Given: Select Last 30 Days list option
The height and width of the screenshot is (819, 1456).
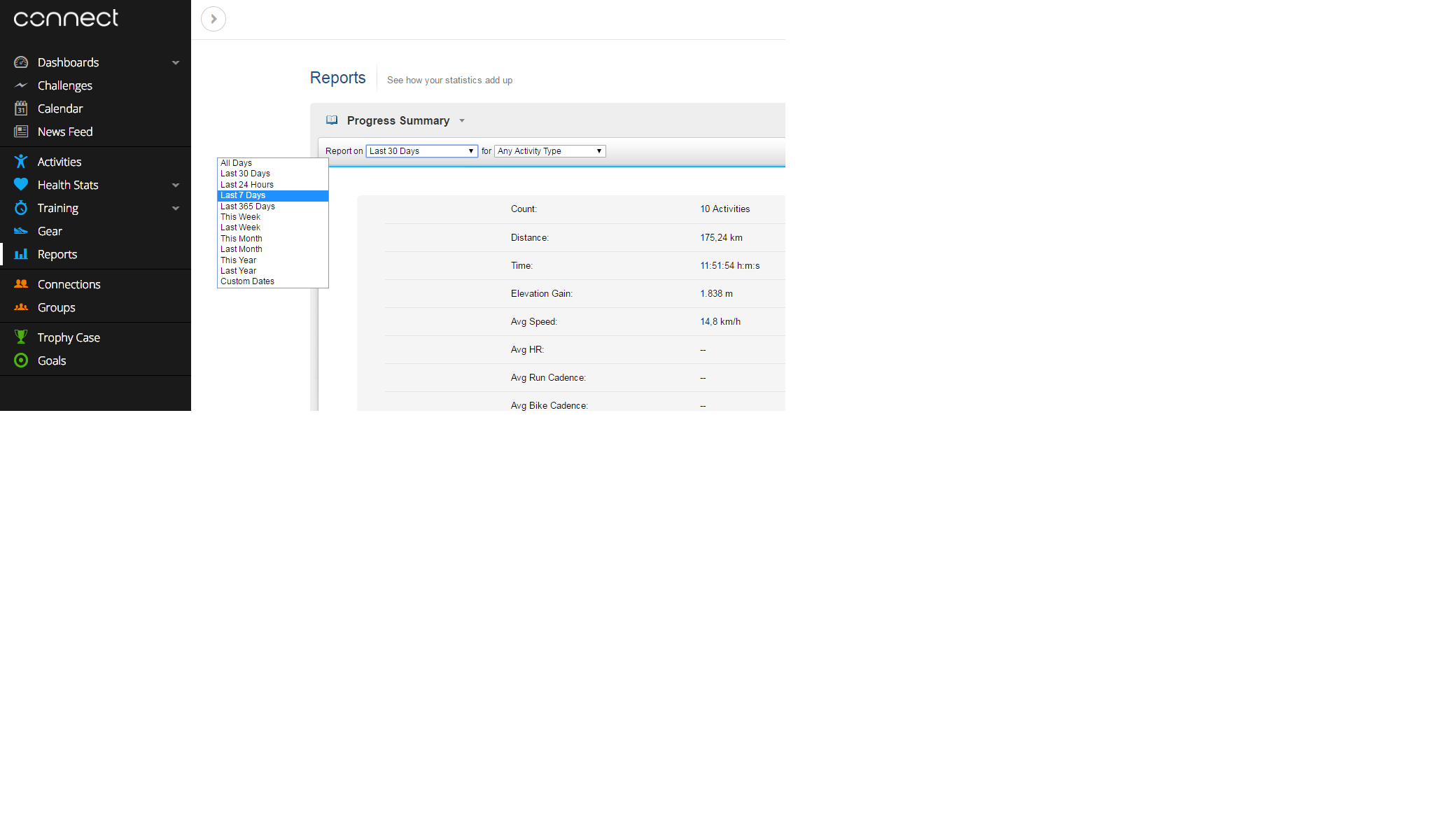Looking at the screenshot, I should pos(273,174).
